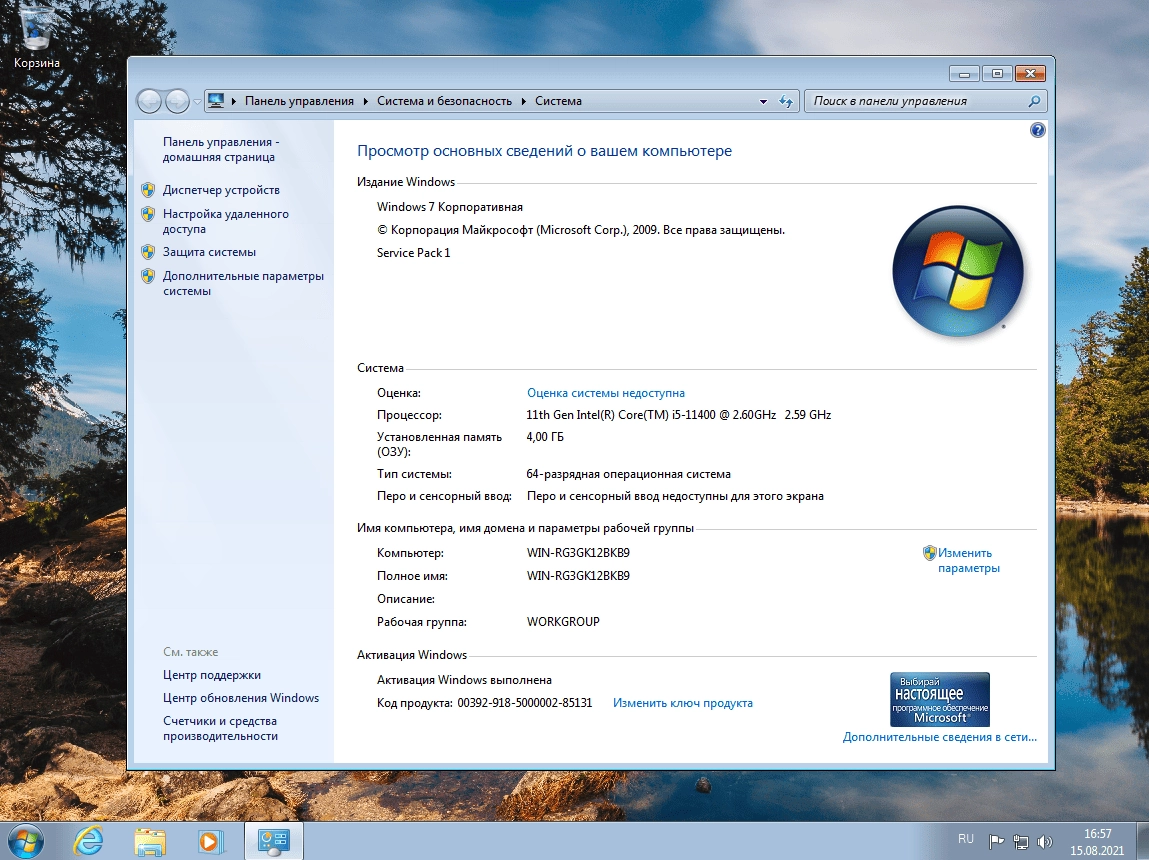Open Диспетчер устройств link
This screenshot has height=860, width=1149.
[221, 190]
